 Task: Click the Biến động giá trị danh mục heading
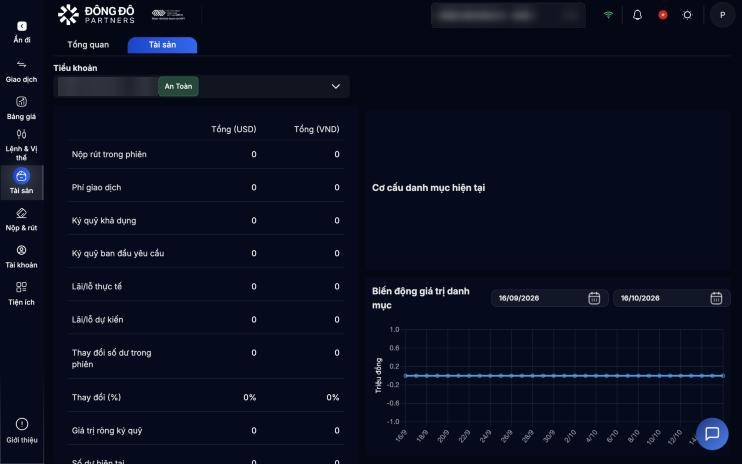[x=421, y=298]
